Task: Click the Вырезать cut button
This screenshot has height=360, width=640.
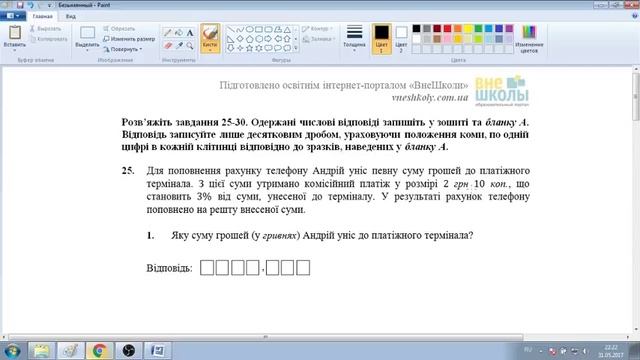Action: 45,29
